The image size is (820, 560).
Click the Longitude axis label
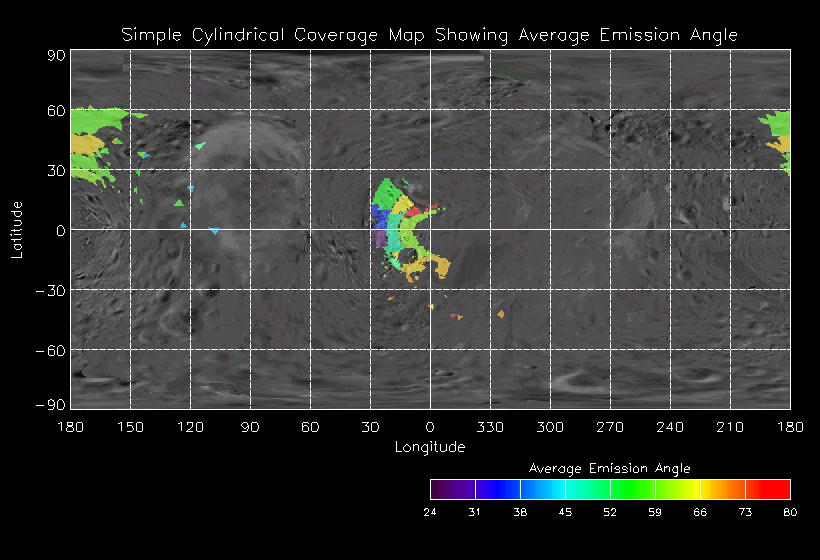click(429, 447)
